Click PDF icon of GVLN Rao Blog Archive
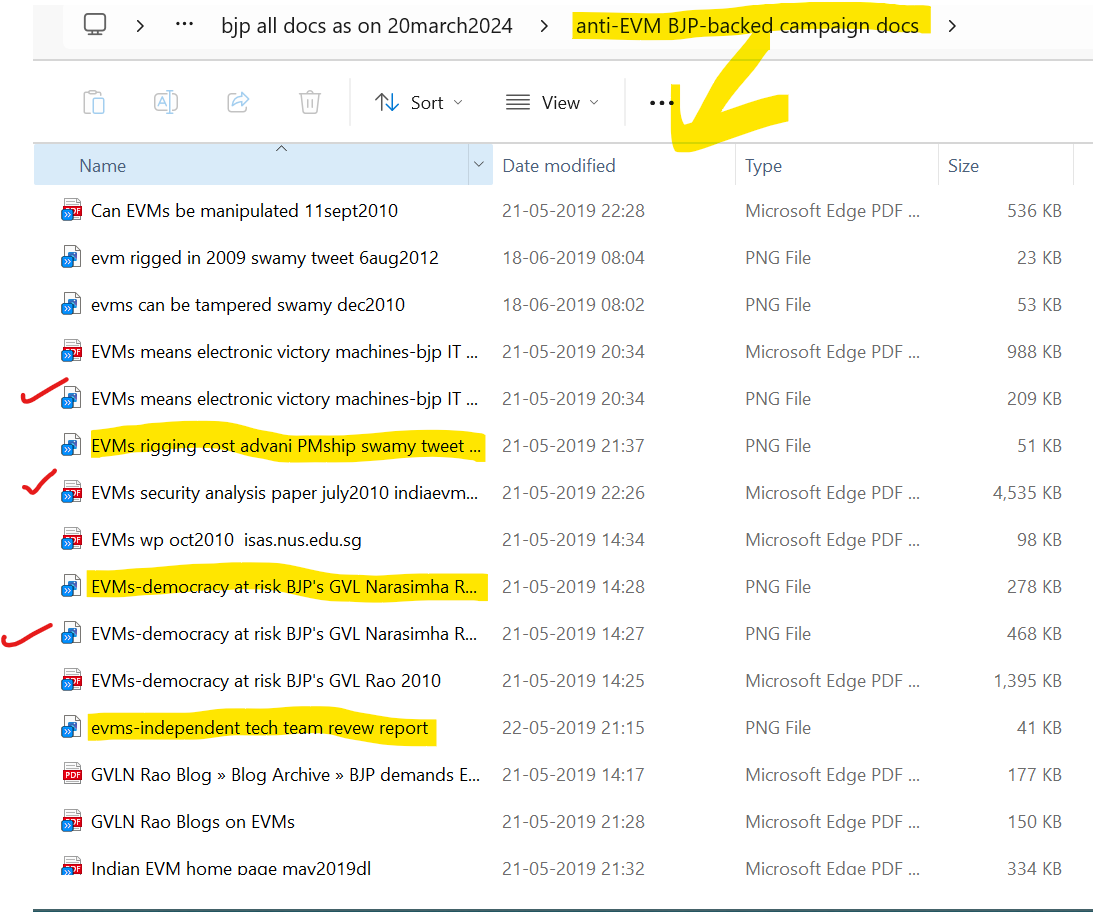This screenshot has height=912, width=1093. coord(72,774)
